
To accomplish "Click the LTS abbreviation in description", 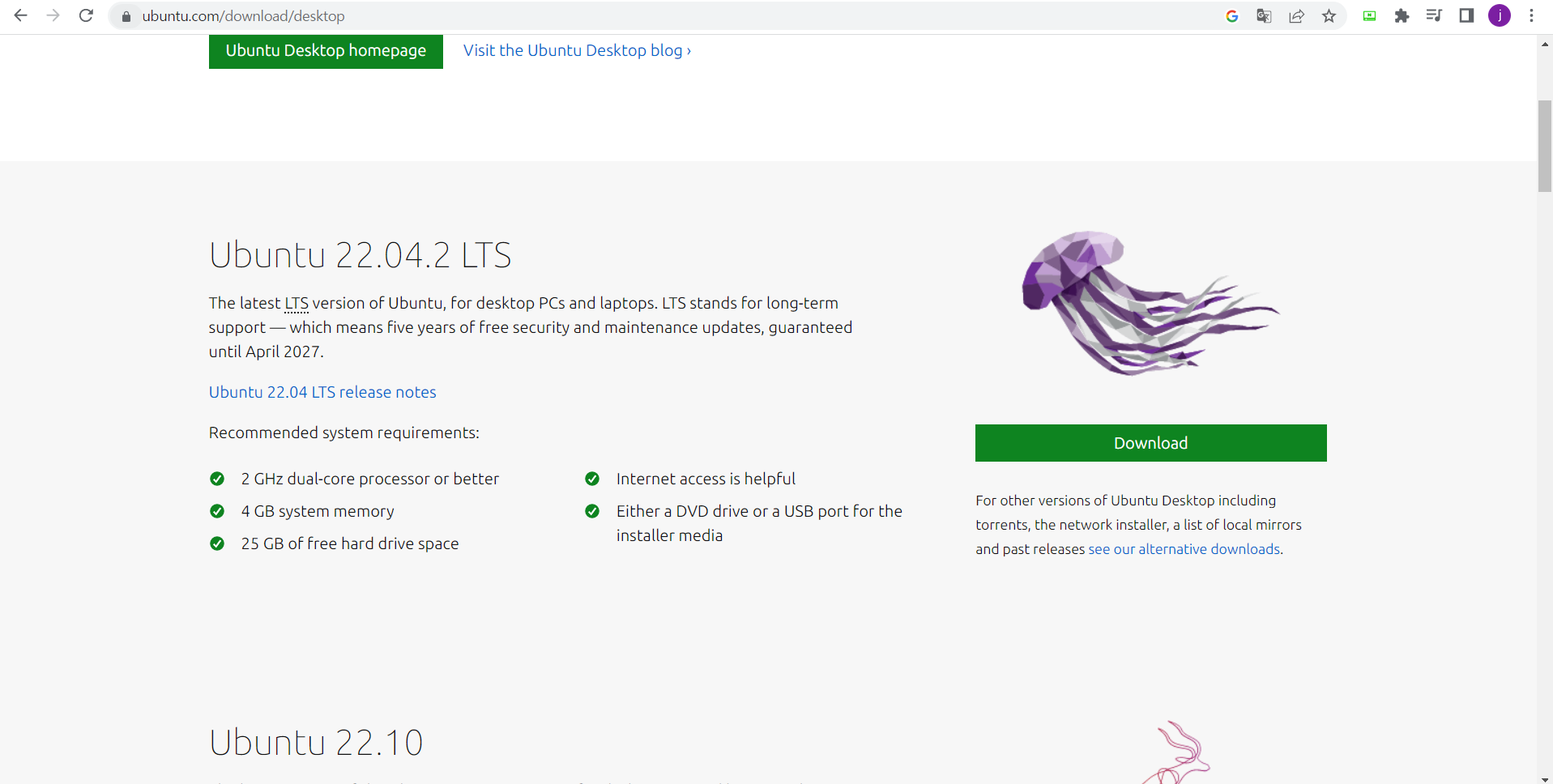I will (297, 303).
